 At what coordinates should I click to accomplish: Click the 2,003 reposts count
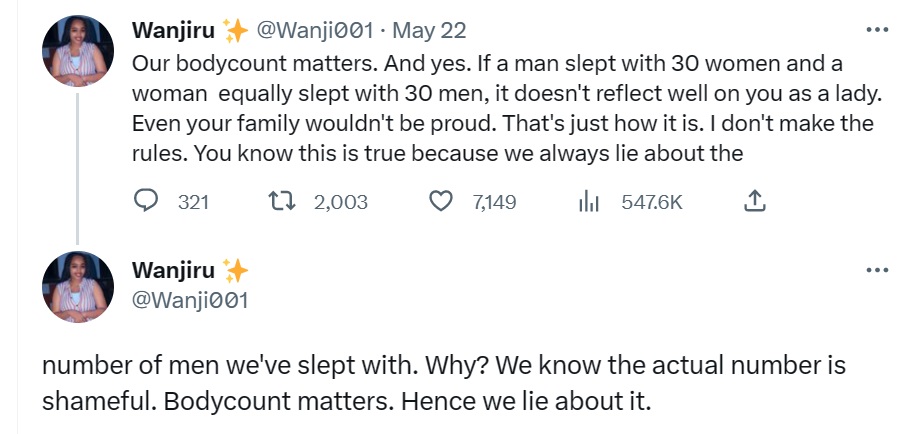coord(341,202)
